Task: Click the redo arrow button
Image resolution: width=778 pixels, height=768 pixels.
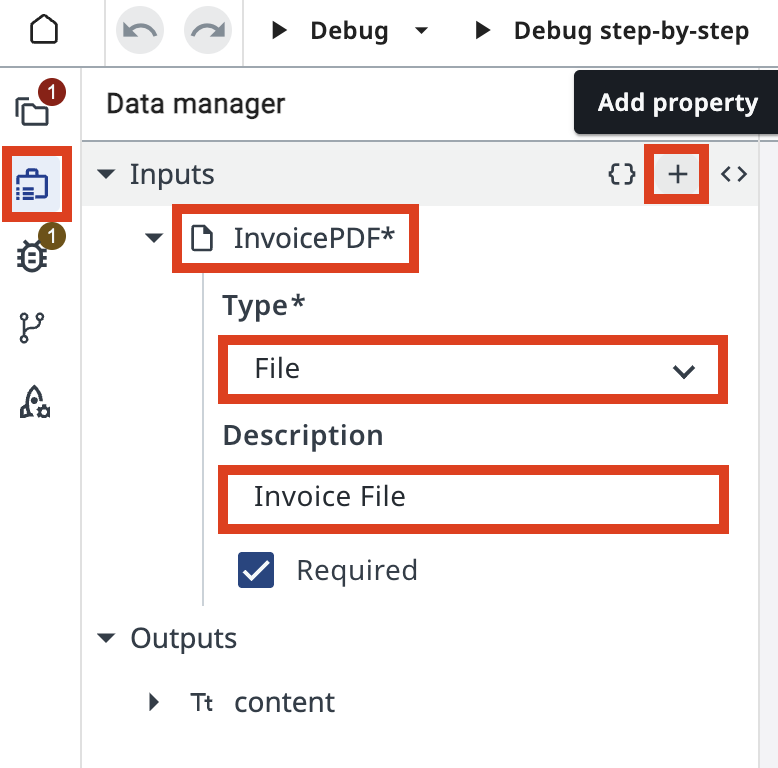Action: pos(208,30)
